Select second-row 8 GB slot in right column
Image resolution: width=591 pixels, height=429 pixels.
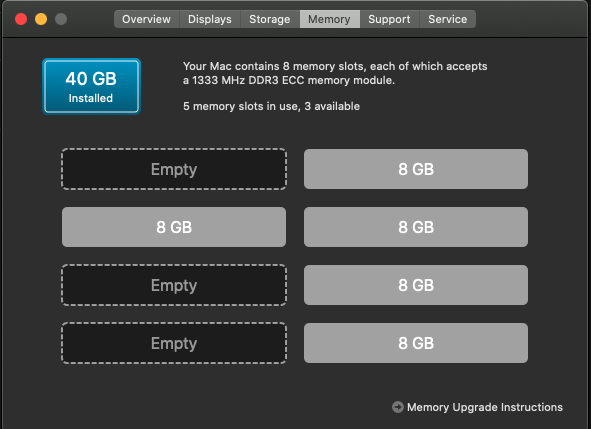416,227
